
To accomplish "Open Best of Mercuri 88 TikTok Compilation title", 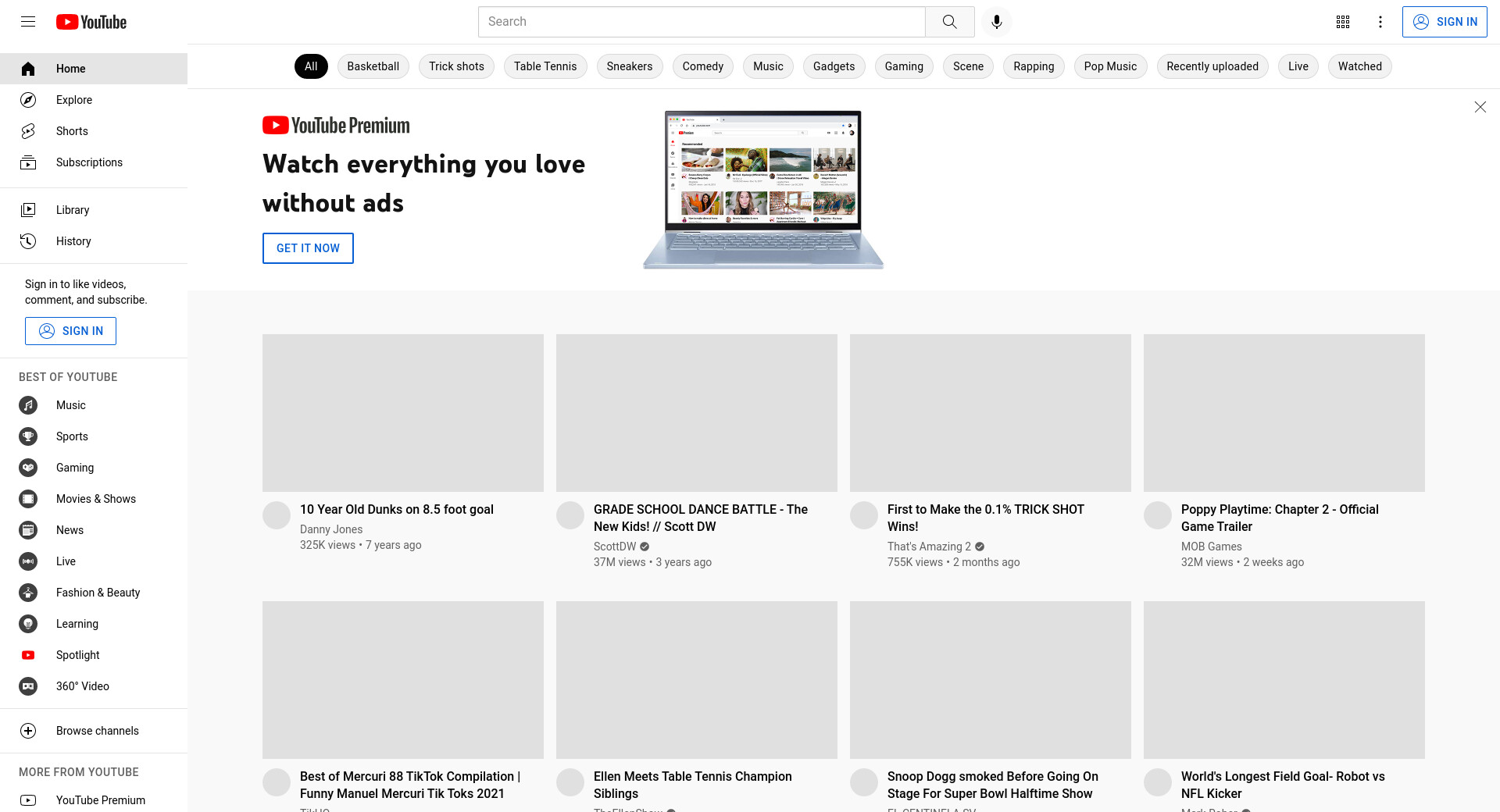I will click(x=410, y=785).
